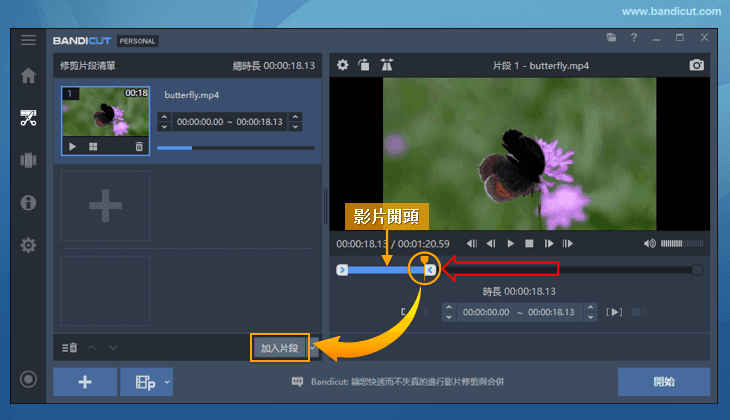Stop the video preview playback
730x420 pixels.
[530, 243]
